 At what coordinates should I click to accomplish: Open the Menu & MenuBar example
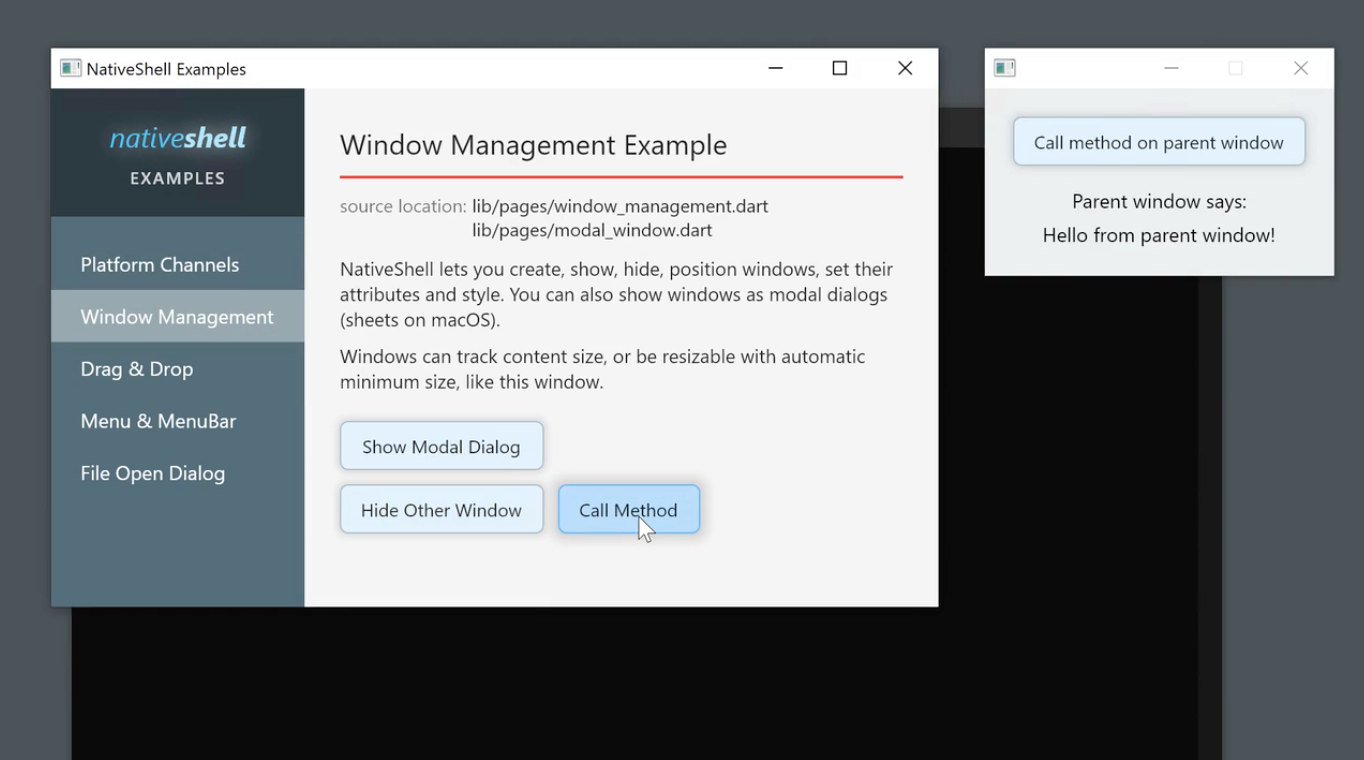click(x=178, y=421)
